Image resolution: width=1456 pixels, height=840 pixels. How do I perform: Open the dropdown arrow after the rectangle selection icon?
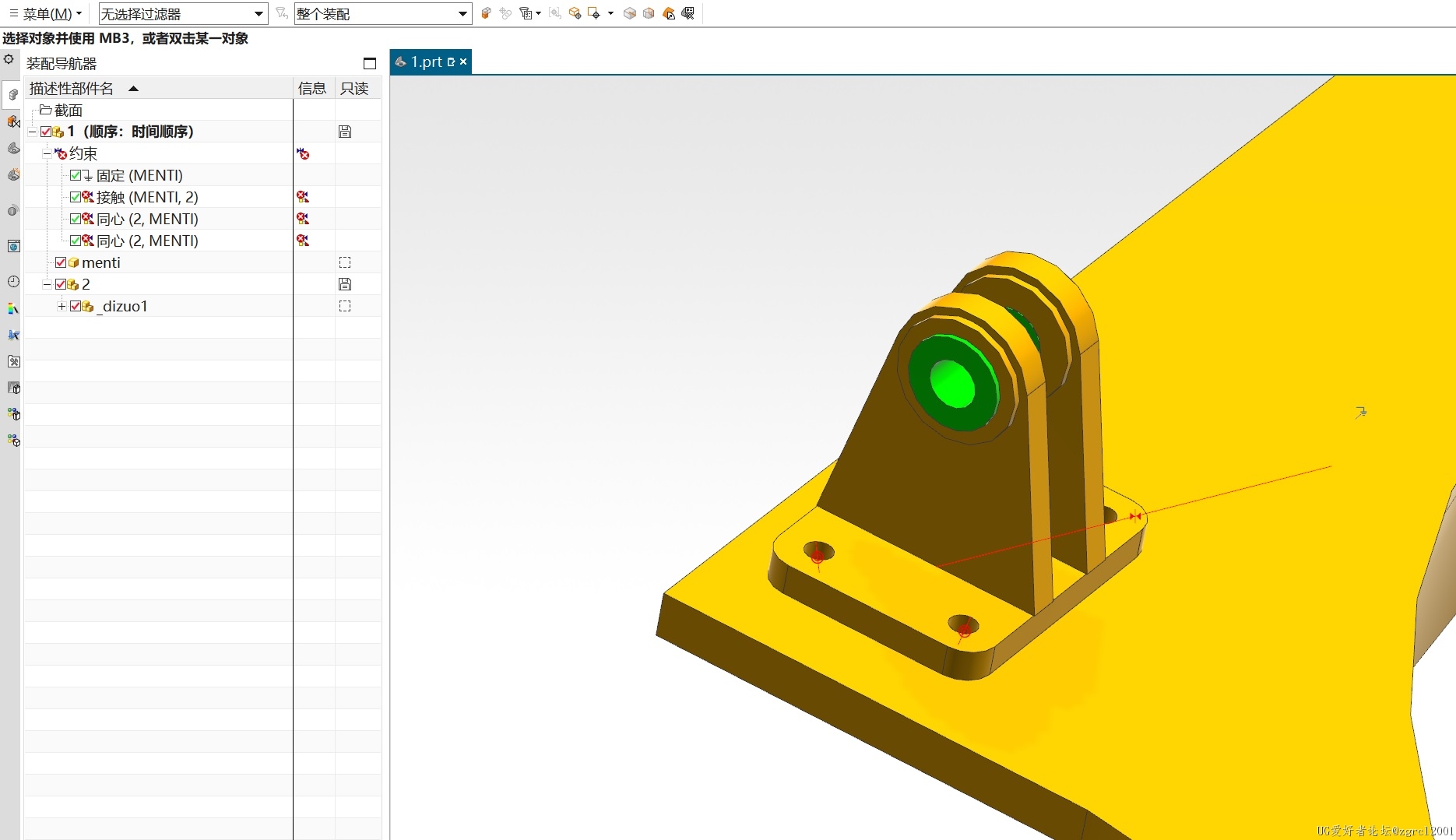[610, 13]
